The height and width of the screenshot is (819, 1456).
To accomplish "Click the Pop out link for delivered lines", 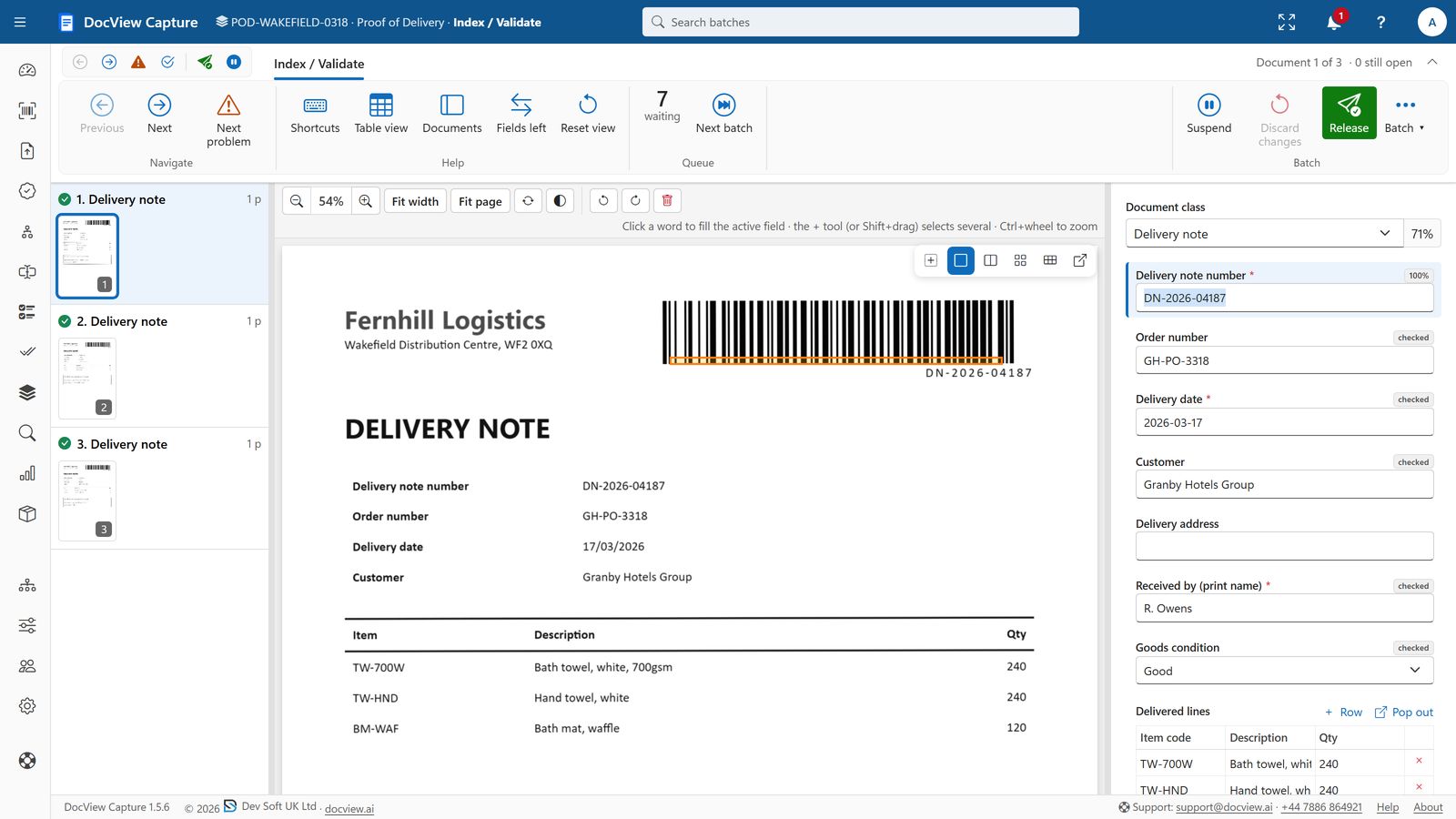I will coord(1403,713).
